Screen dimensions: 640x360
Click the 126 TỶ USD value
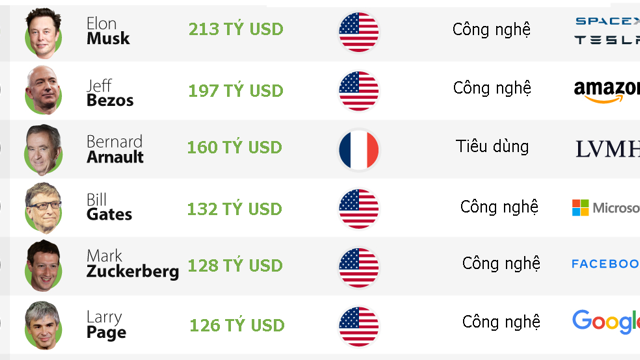click(x=237, y=325)
